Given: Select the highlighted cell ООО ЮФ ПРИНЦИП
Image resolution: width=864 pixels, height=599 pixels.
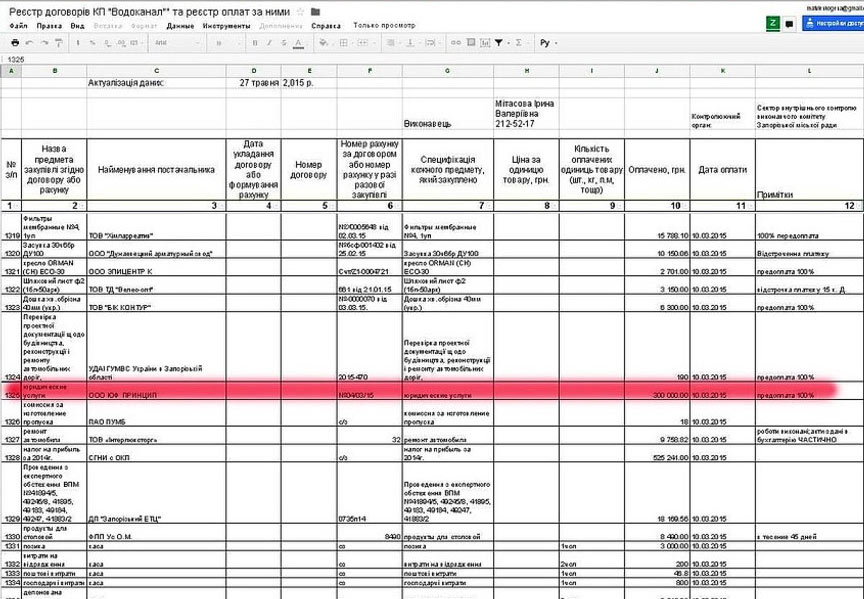Looking at the screenshot, I should click(x=155, y=395).
